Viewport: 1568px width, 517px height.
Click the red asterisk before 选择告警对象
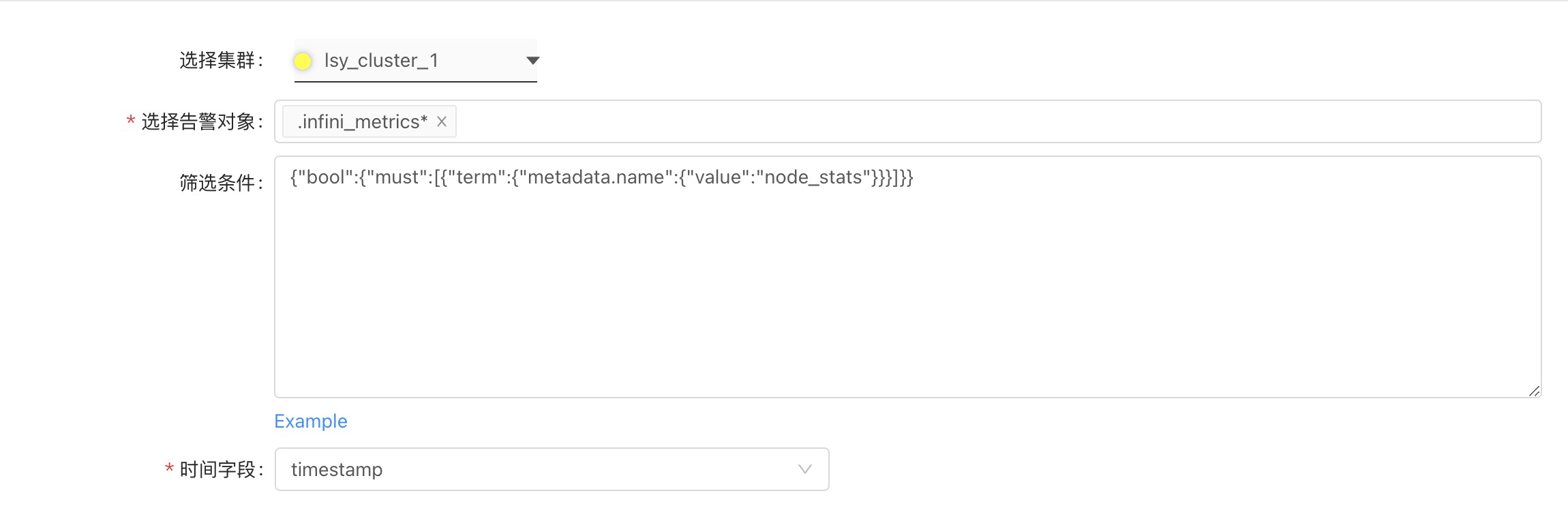(x=130, y=121)
